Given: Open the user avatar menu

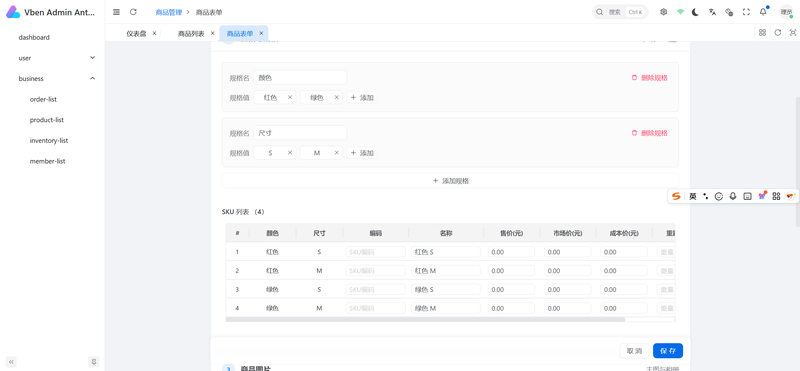Looking at the screenshot, I should (x=786, y=12).
